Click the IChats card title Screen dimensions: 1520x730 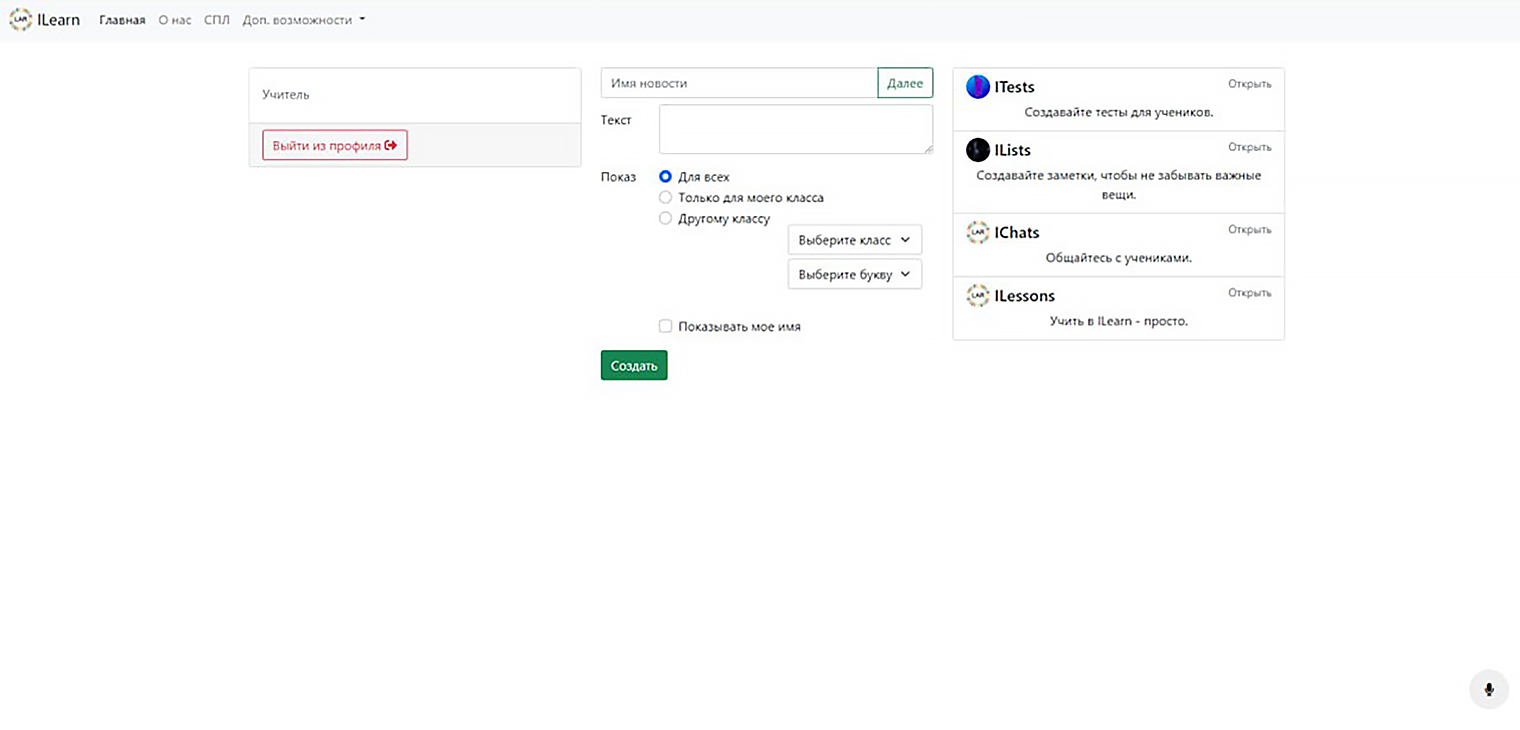tap(1017, 232)
